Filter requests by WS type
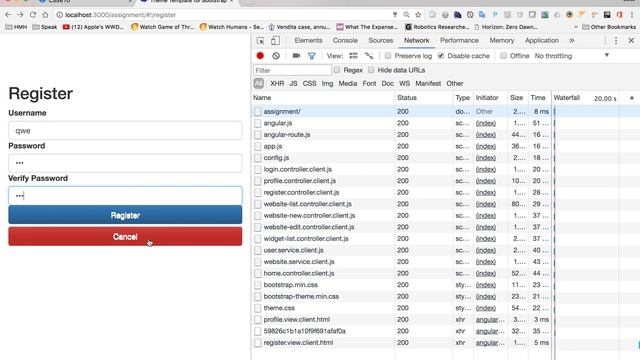 click(x=404, y=83)
